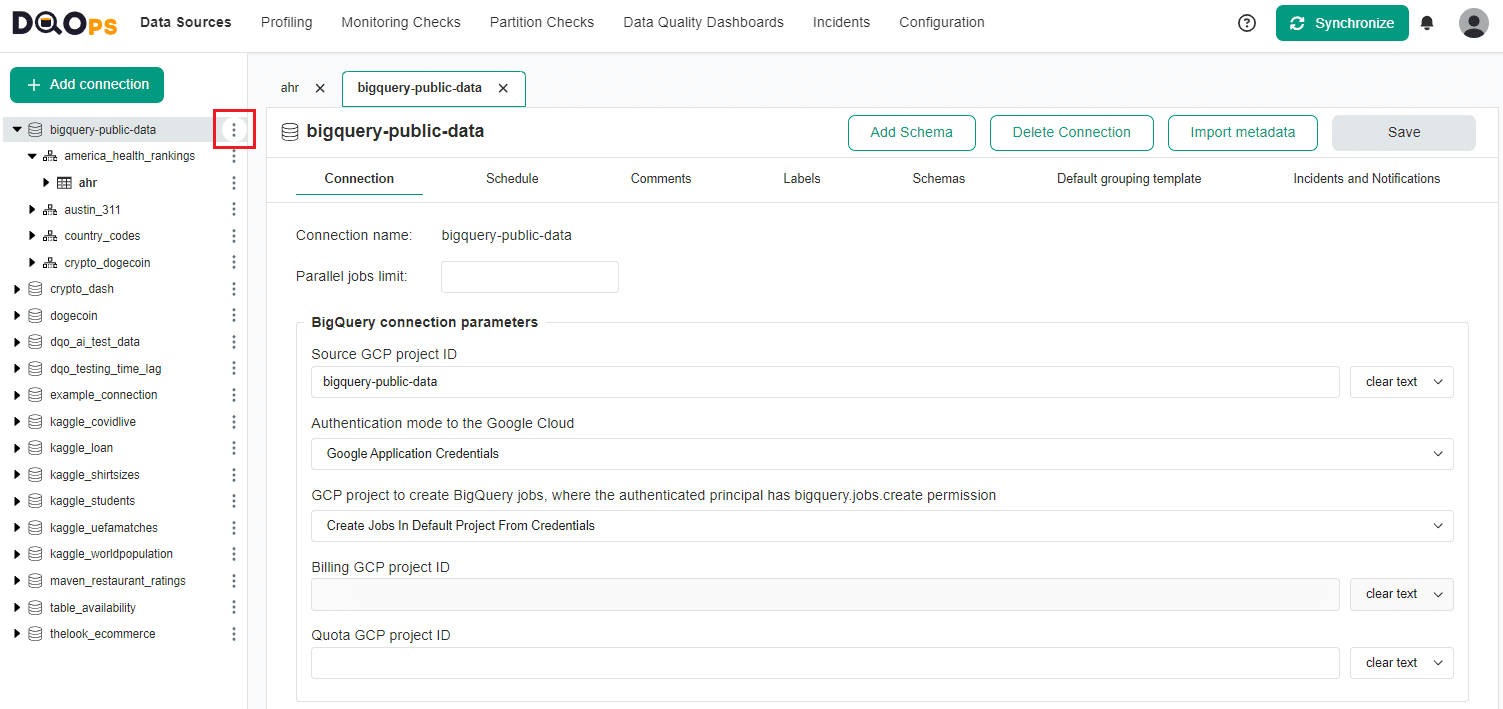Click Add Schema button
The image size is (1503, 709).
(x=911, y=132)
